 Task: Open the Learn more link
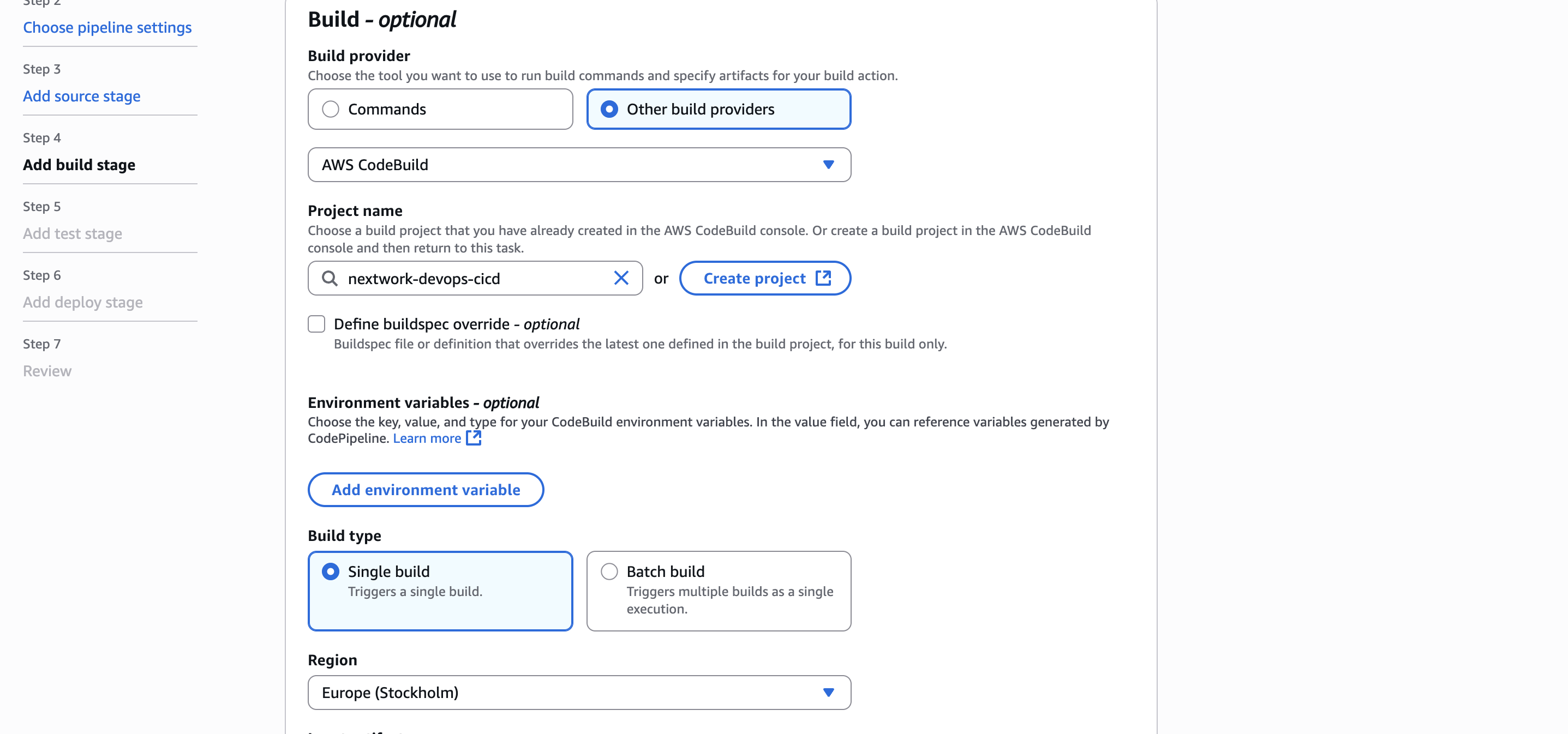[x=427, y=438]
